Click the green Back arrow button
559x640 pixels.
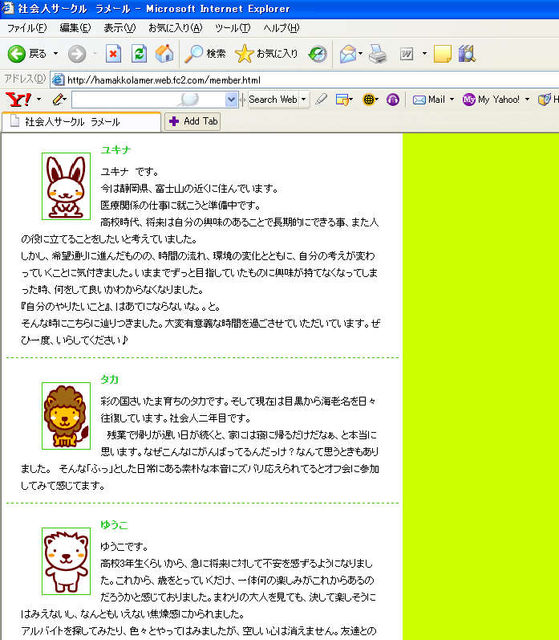pos(17,53)
